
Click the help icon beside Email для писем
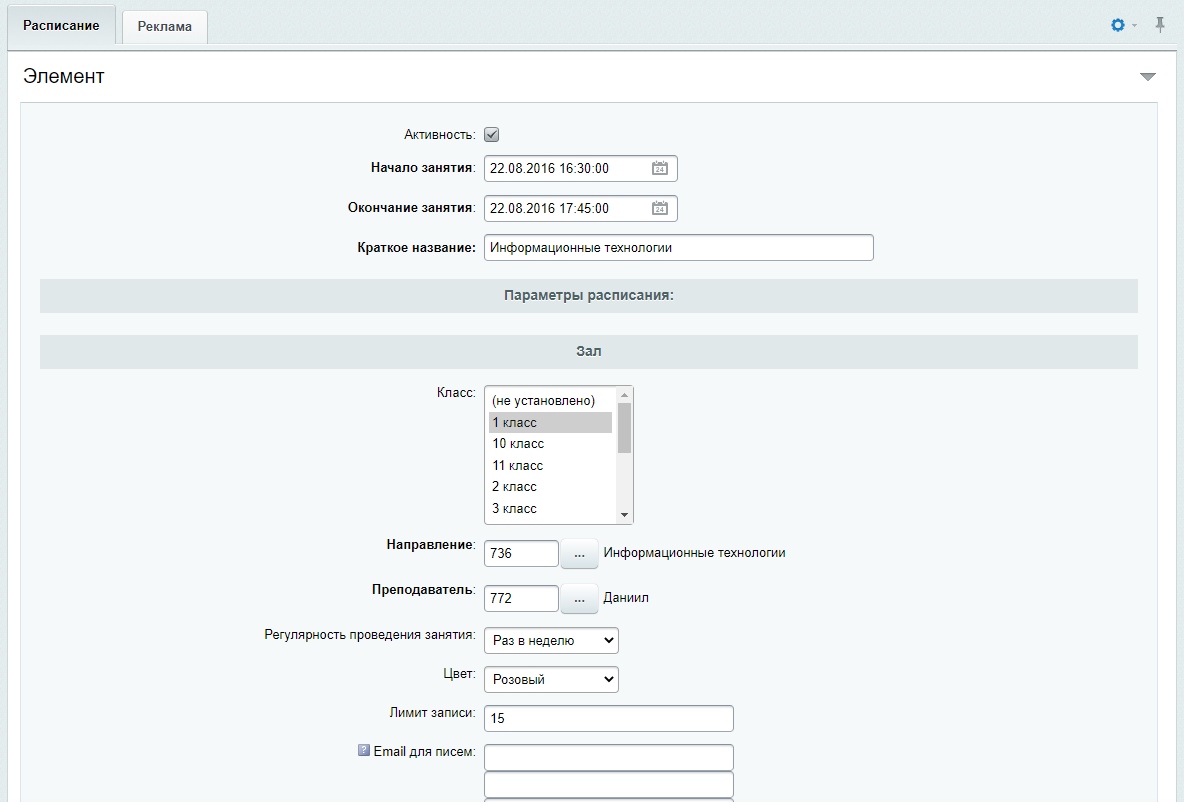coord(364,751)
